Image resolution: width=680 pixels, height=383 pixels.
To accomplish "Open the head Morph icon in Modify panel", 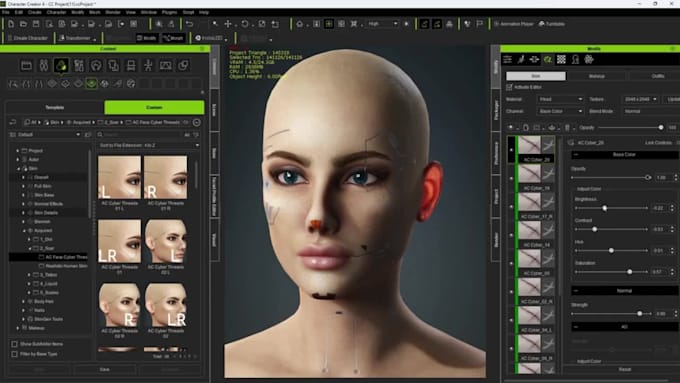I will [575, 59].
